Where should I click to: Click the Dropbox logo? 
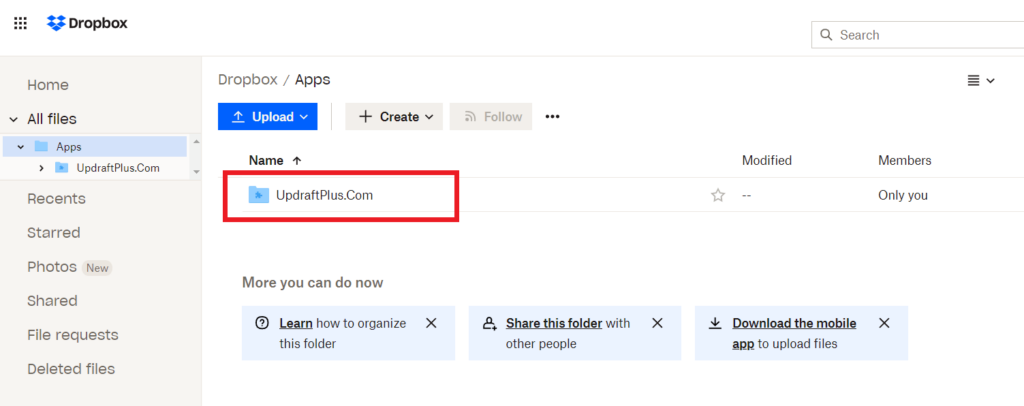(88, 23)
